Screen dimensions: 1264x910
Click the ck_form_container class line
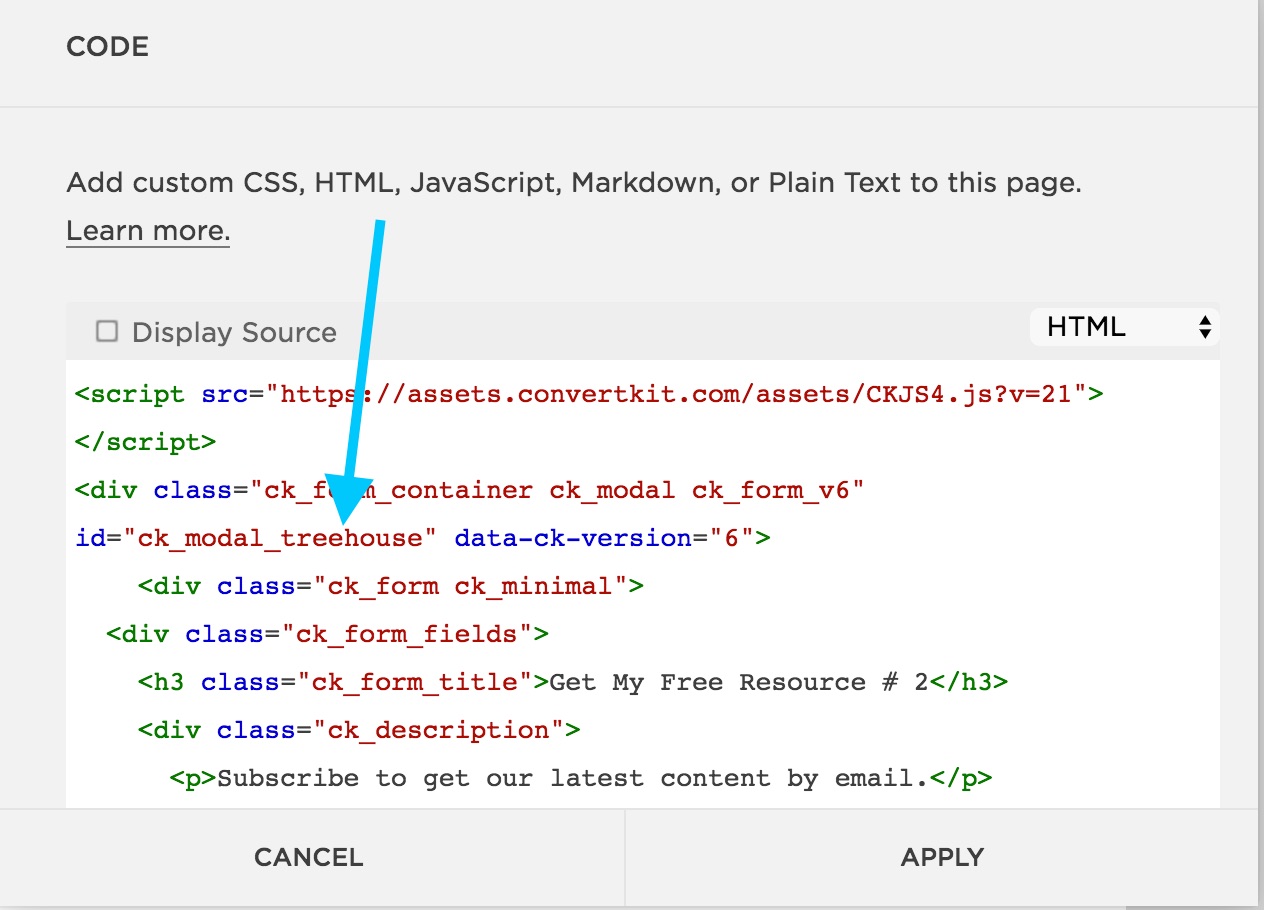tap(469, 490)
